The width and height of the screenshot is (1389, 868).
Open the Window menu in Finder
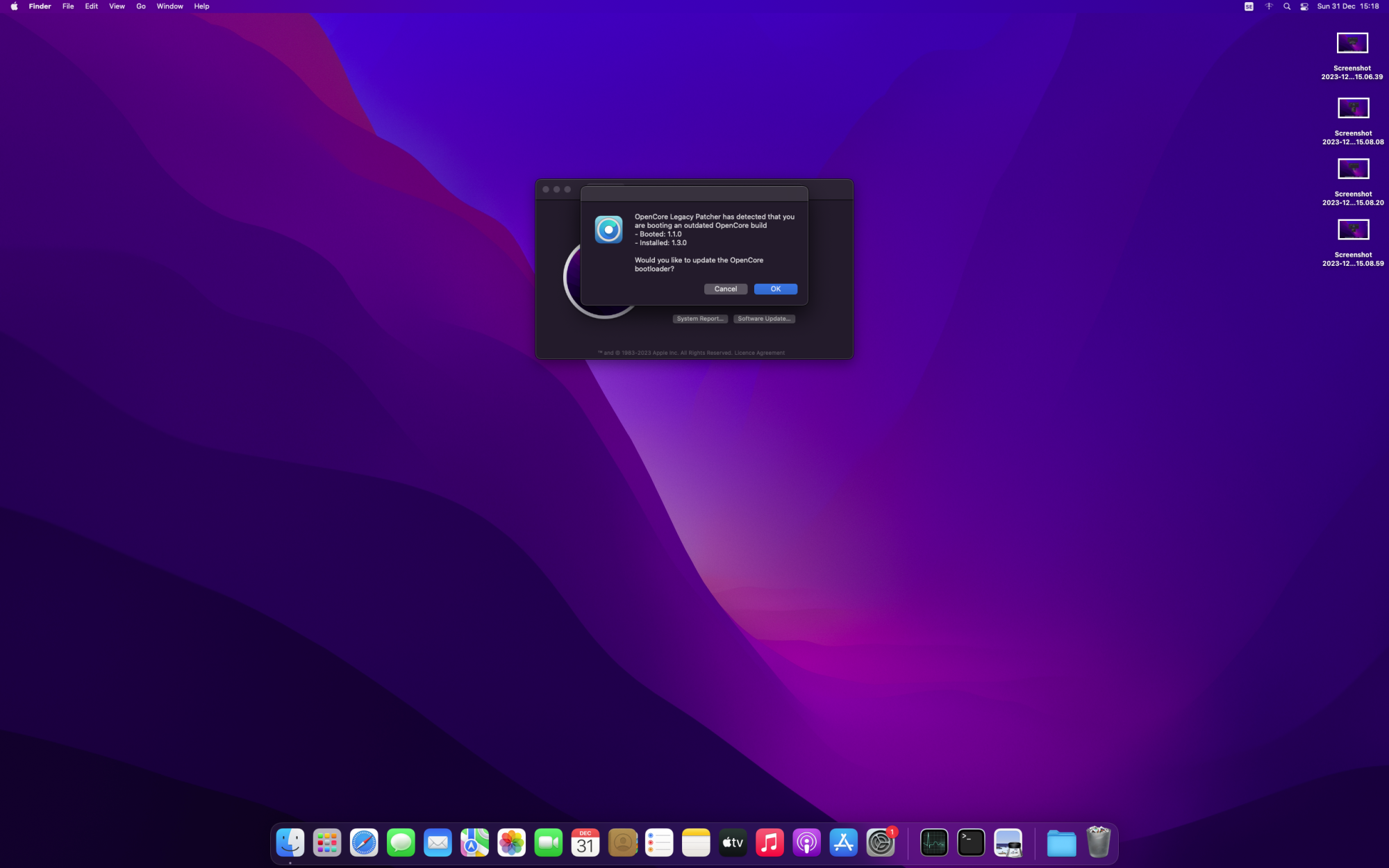point(169,6)
